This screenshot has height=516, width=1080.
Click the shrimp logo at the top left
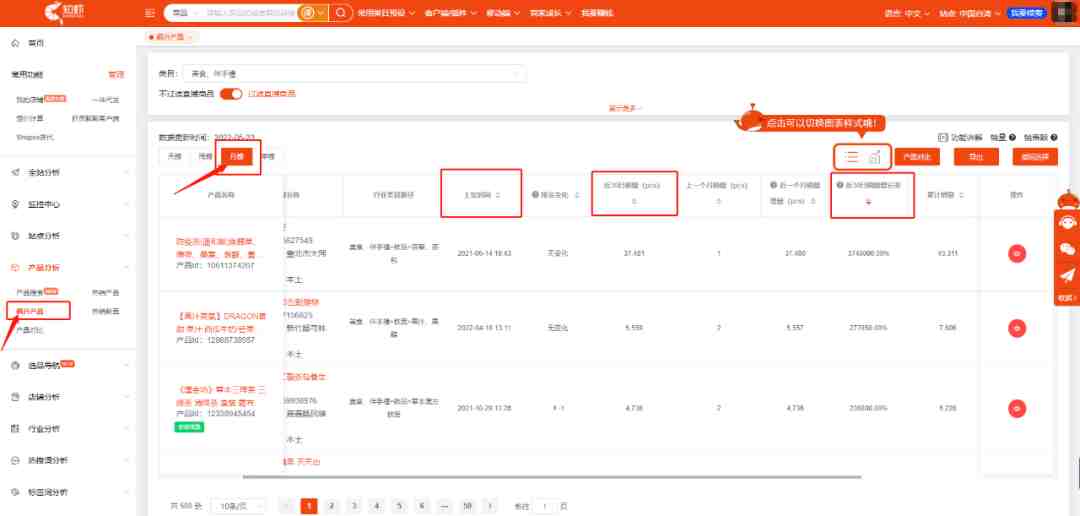tap(62, 12)
